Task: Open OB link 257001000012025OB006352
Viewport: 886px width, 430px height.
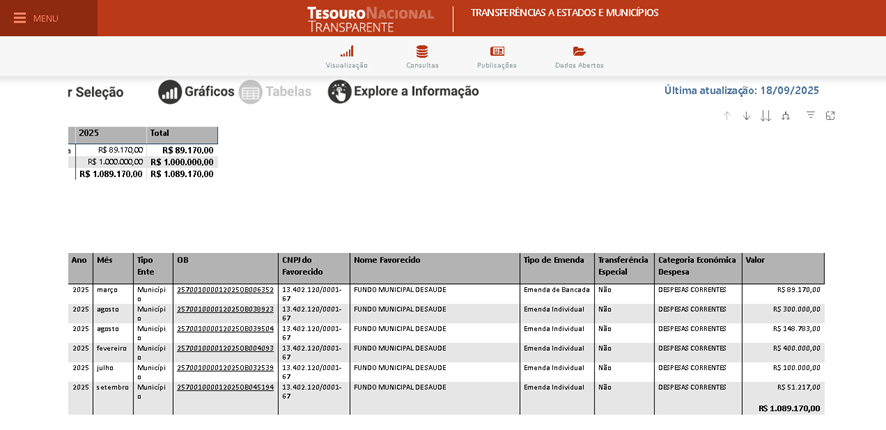Action: (225, 290)
